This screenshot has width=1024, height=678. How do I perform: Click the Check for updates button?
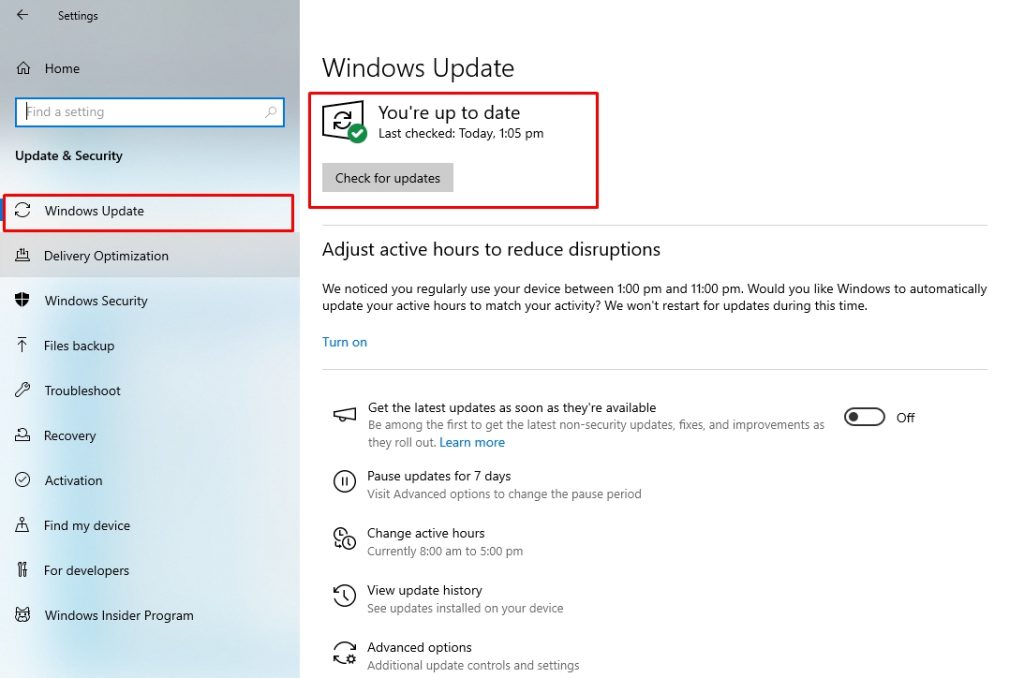(387, 178)
